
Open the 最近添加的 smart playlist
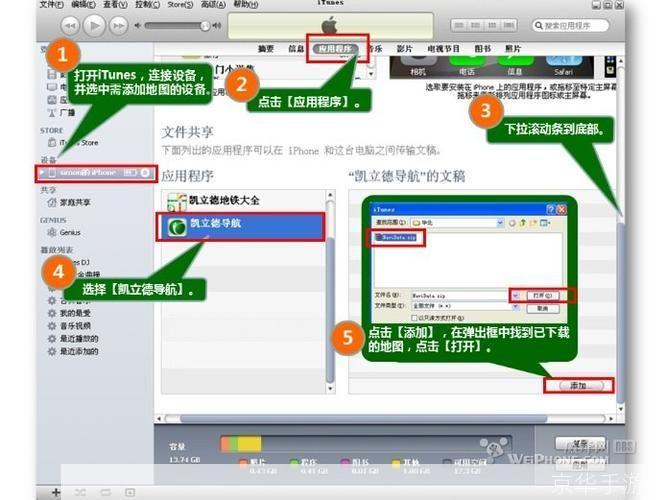pyautogui.click(x=79, y=351)
